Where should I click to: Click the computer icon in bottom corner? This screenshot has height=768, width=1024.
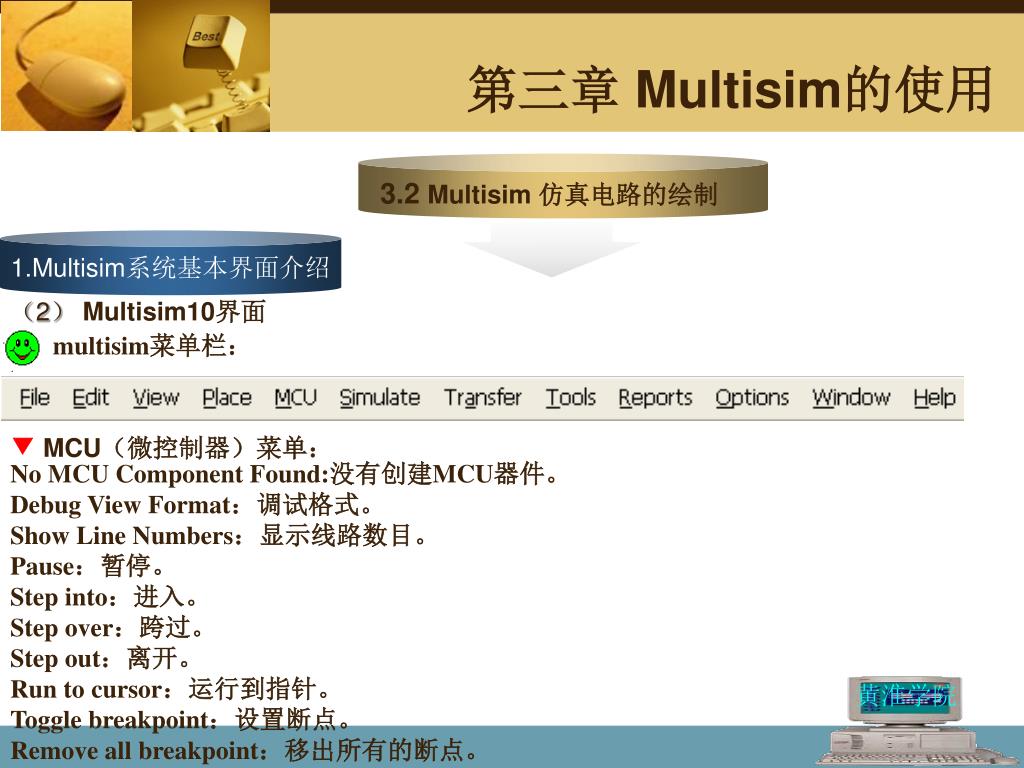click(x=904, y=720)
